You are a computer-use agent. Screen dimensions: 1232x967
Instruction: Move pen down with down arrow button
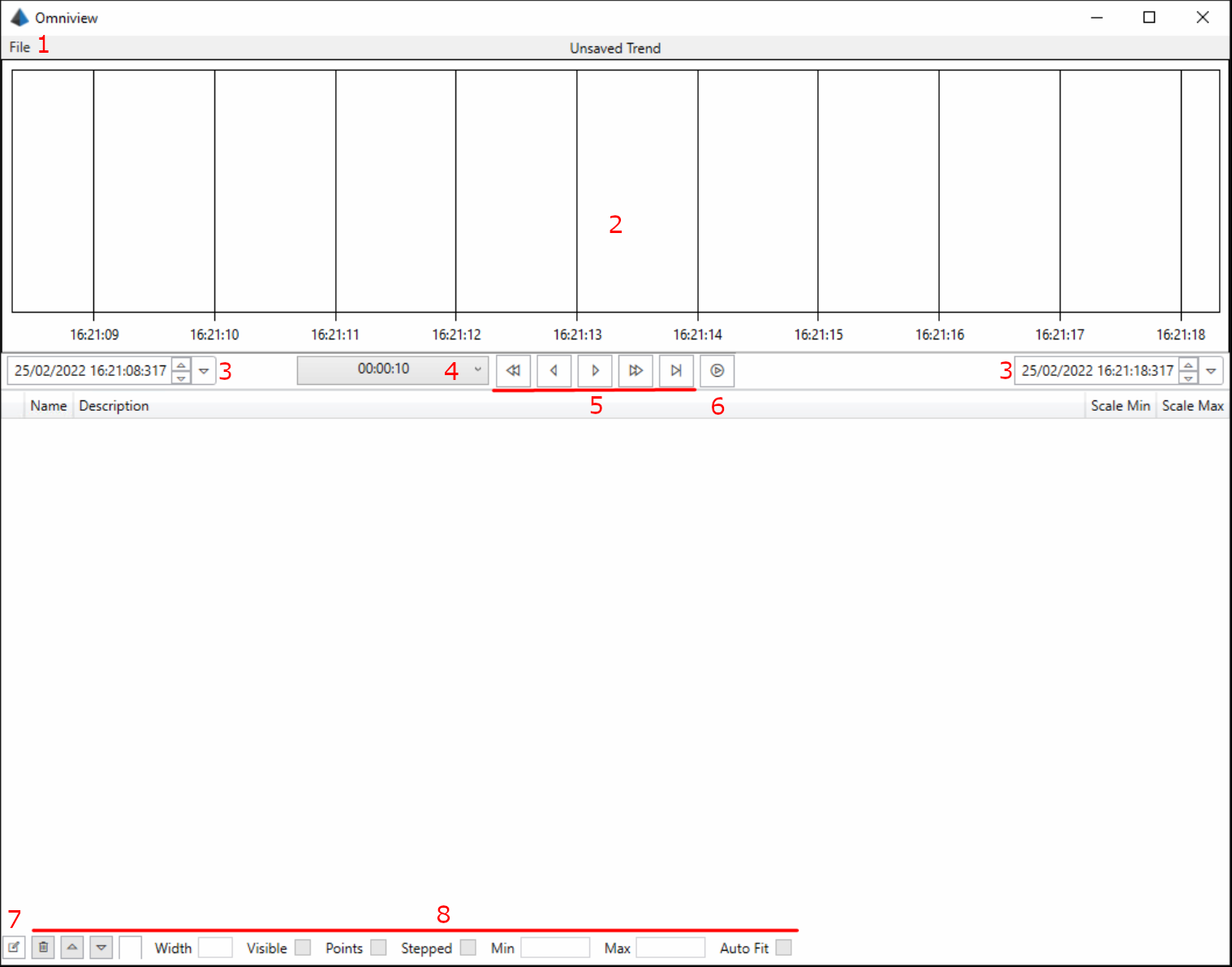click(101, 948)
